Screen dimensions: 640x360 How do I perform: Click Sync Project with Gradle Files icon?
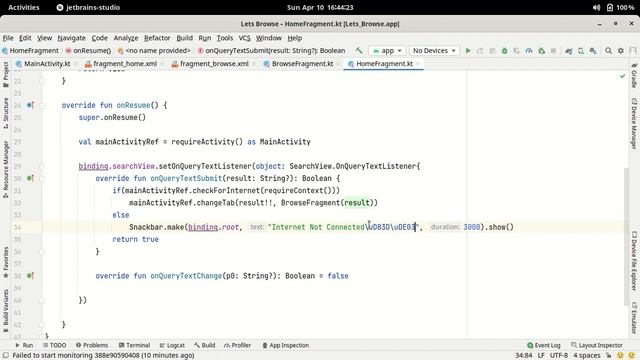pos(568,51)
